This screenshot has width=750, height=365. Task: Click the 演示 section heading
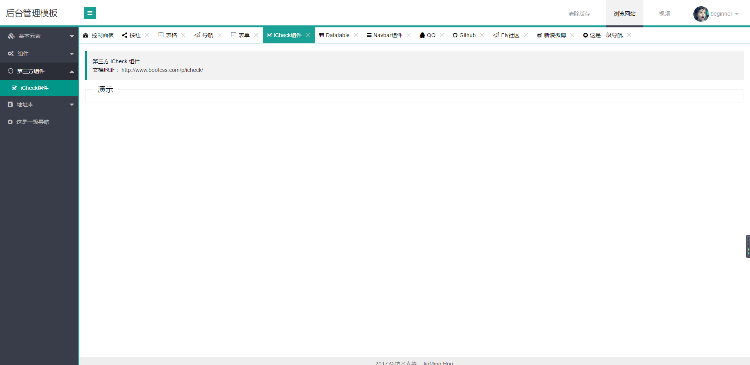tap(105, 89)
